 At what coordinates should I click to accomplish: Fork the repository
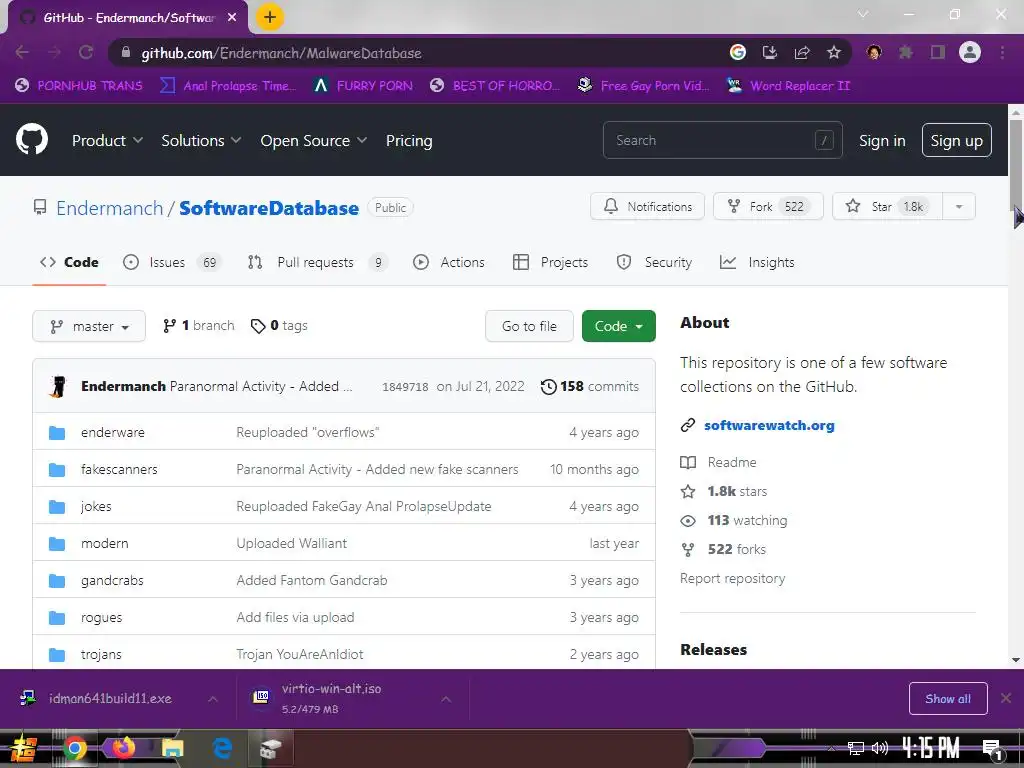[768, 206]
